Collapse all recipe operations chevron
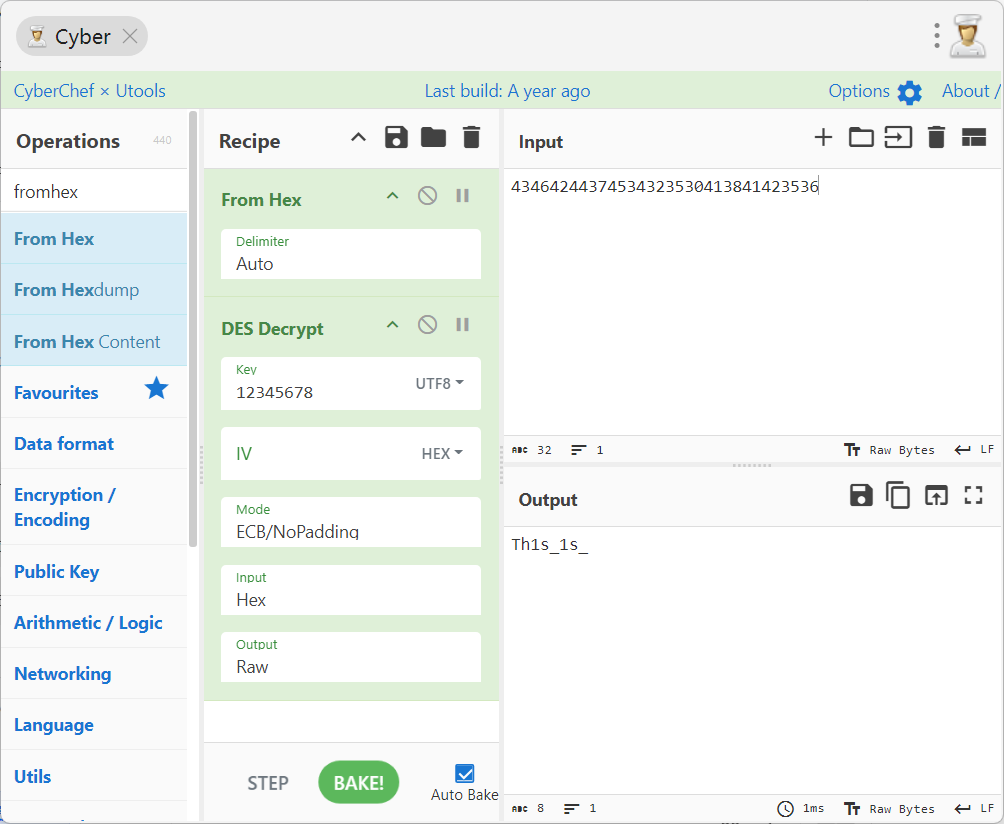 [x=359, y=137]
